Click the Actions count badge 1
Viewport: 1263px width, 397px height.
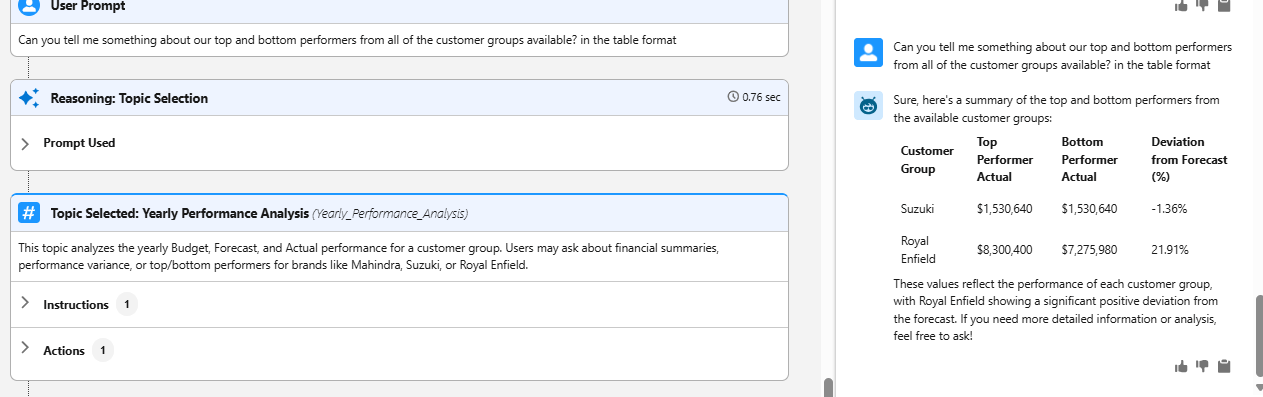click(x=103, y=350)
